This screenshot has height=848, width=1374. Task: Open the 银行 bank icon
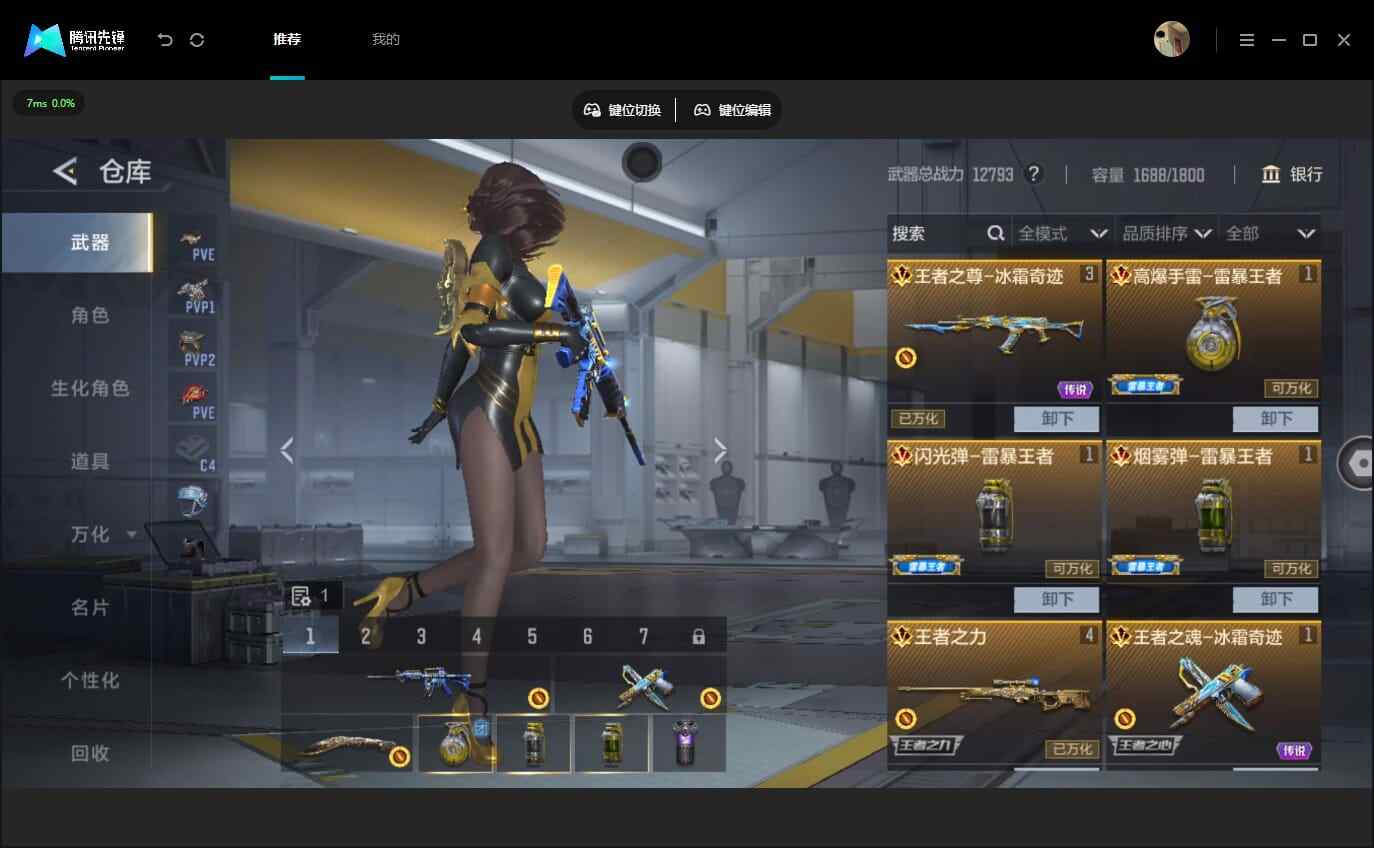pyautogui.click(x=1271, y=174)
